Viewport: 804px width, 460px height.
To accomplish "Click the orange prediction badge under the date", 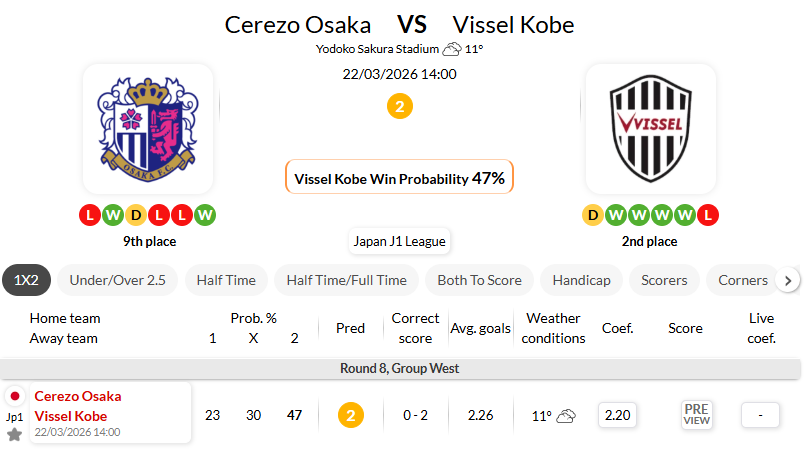I will 400,106.
